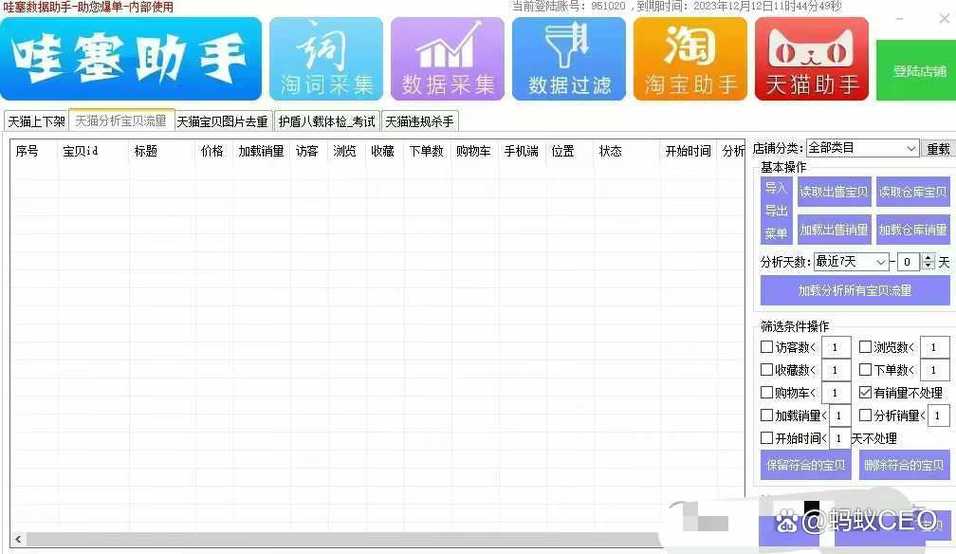Click the 分析销量 threshold input field
The width and height of the screenshot is (956, 554).
[x=938, y=416]
